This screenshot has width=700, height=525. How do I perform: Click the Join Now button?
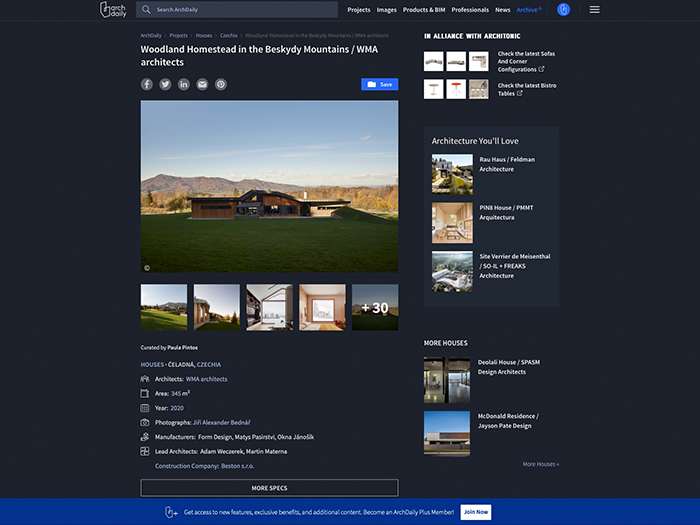pos(475,512)
